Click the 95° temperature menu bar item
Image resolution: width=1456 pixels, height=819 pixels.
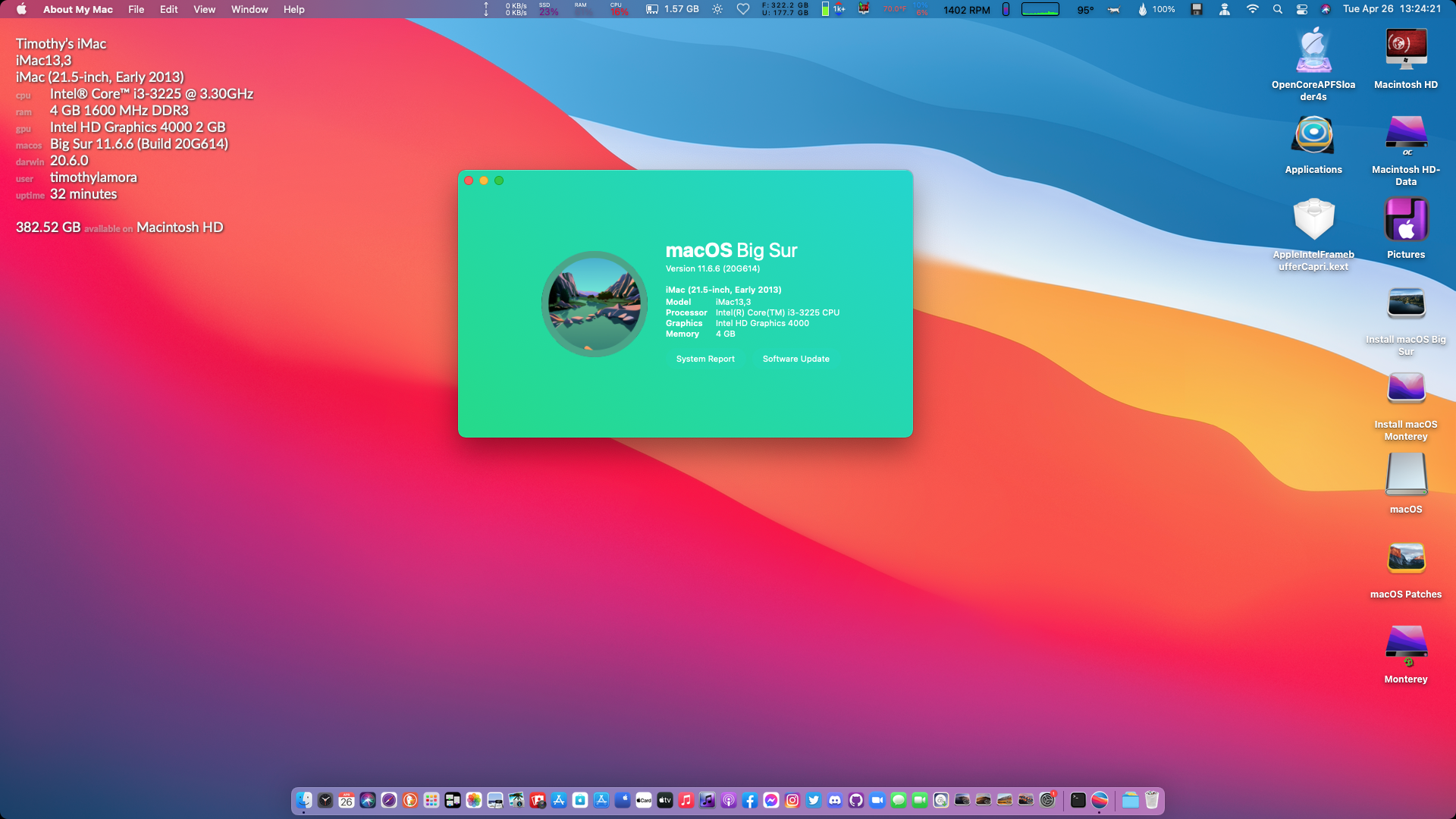(x=1085, y=9)
